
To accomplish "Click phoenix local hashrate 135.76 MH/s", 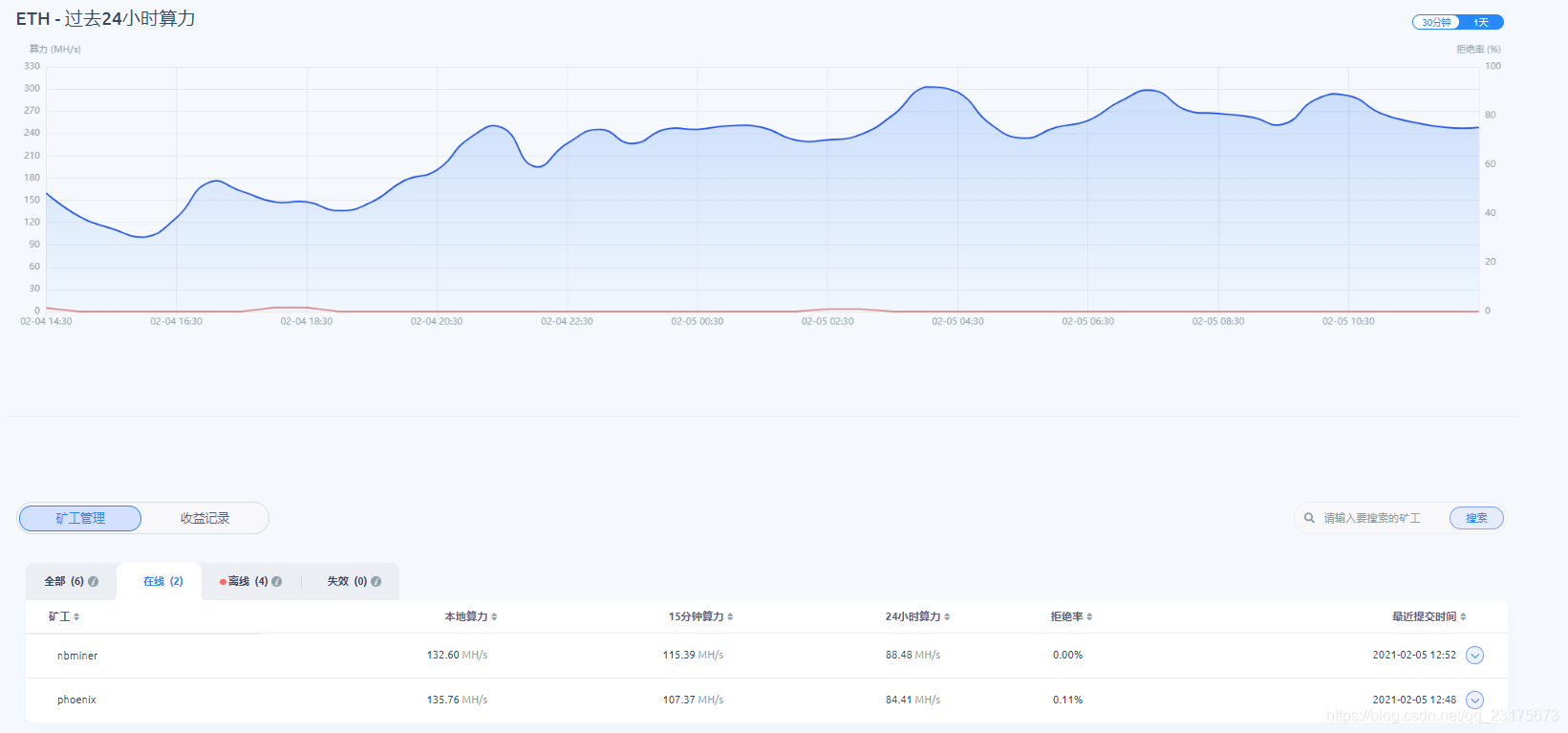I will (x=457, y=700).
